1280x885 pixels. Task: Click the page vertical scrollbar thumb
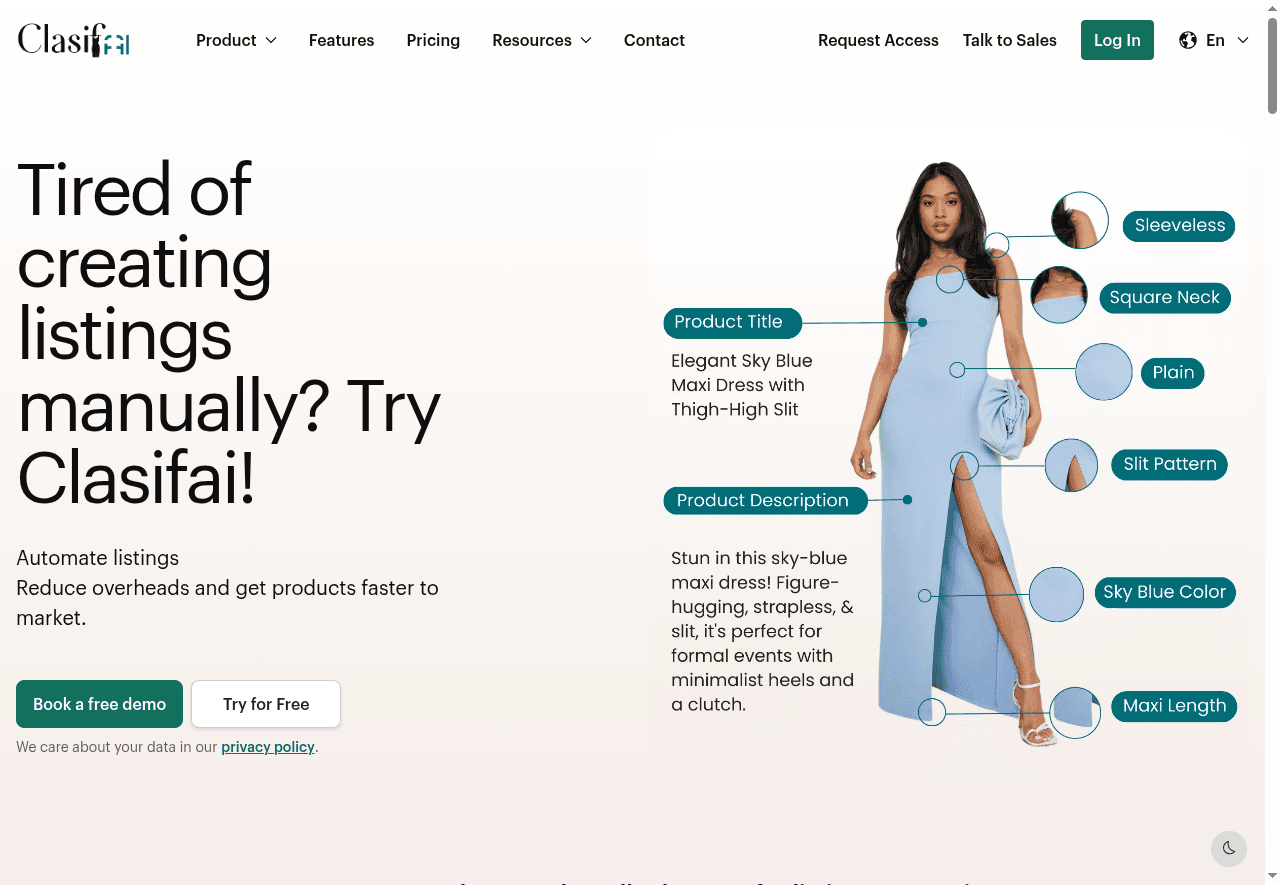click(x=1272, y=61)
